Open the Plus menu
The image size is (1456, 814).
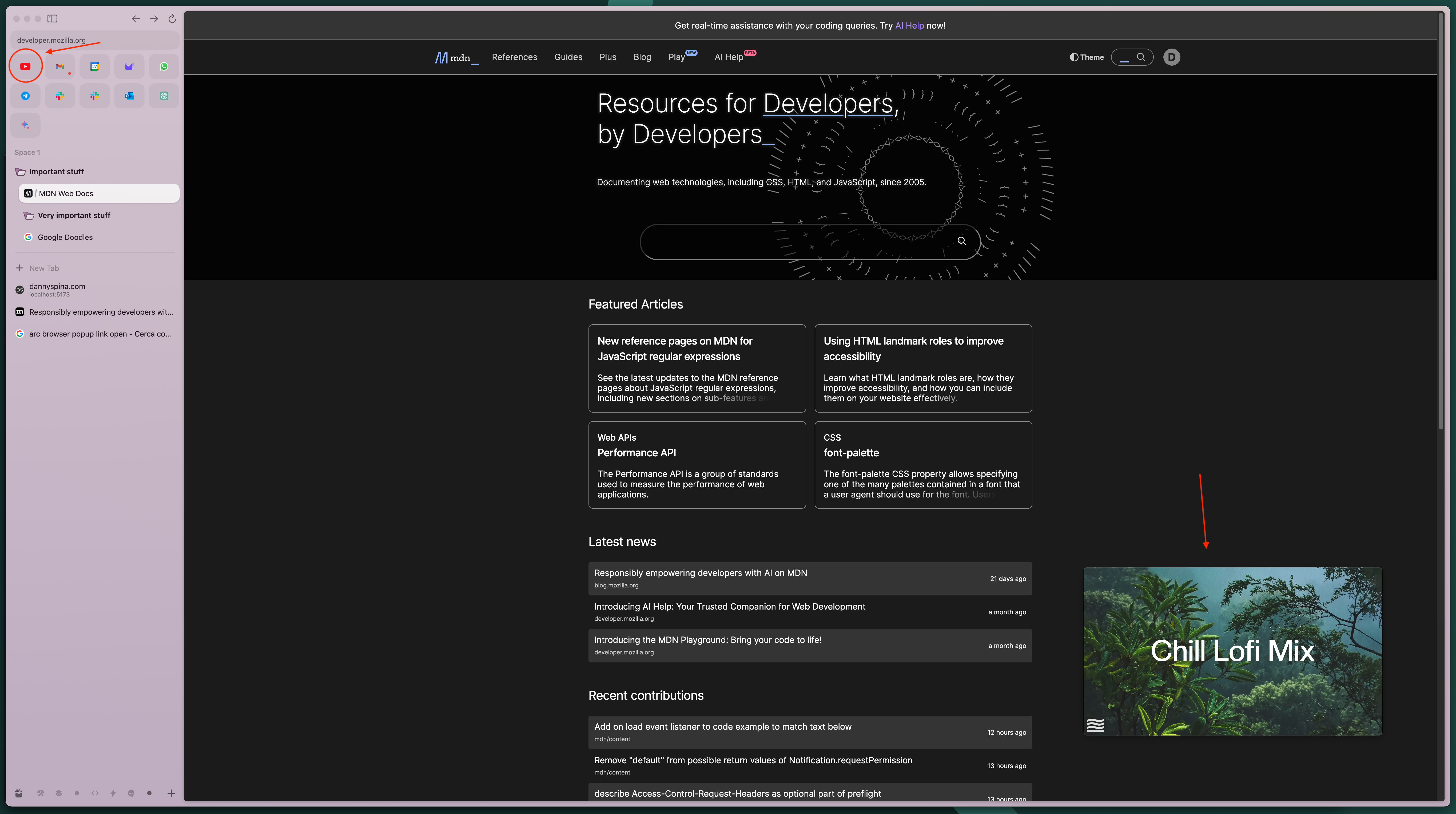click(608, 57)
